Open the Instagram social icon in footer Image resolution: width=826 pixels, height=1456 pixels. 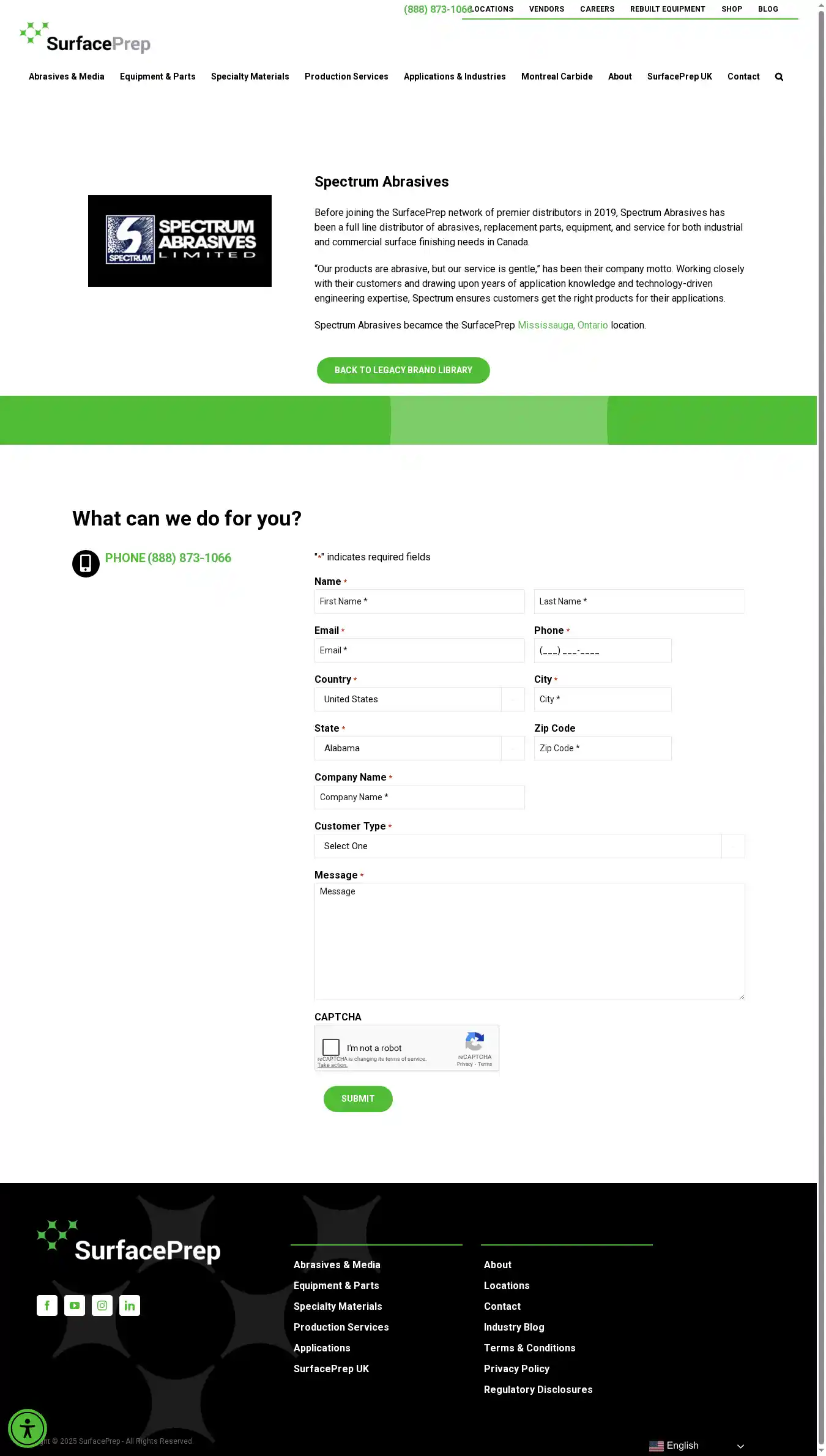pos(102,1306)
